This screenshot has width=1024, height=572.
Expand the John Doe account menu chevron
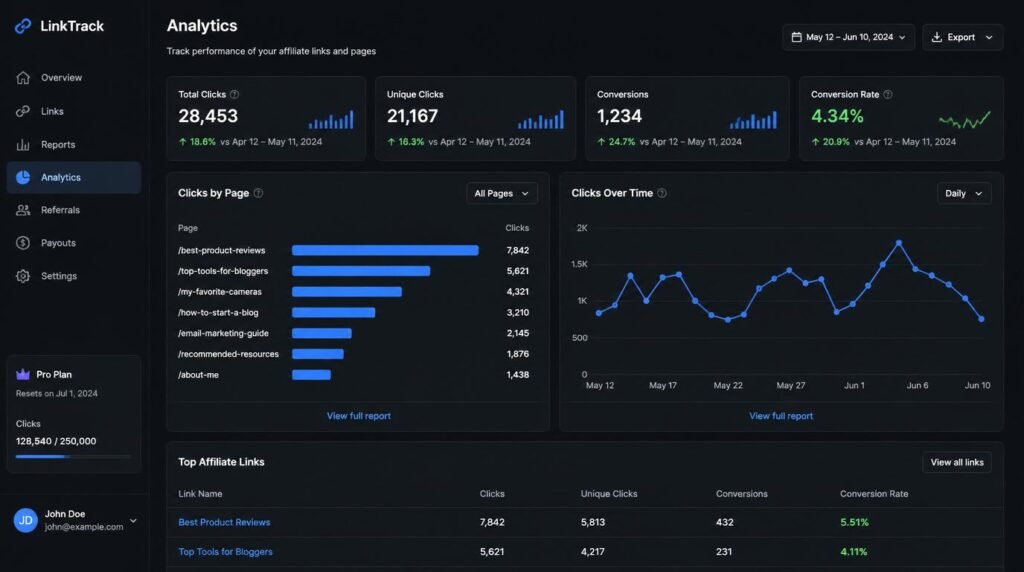133,520
